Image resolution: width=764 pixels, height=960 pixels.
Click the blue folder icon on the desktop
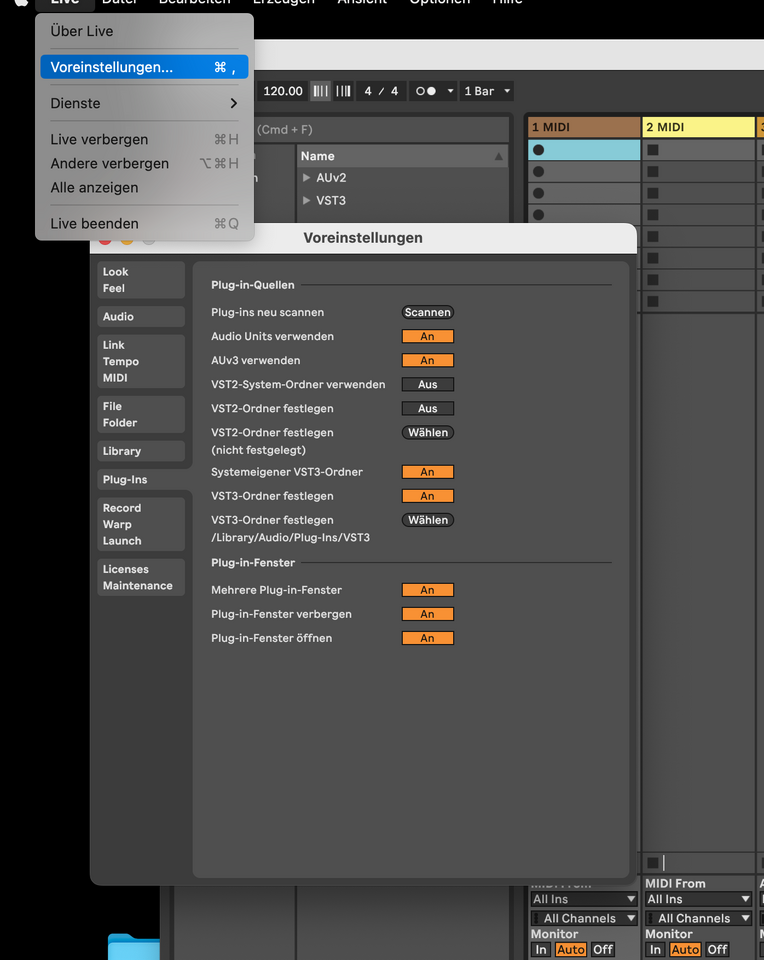point(133,947)
